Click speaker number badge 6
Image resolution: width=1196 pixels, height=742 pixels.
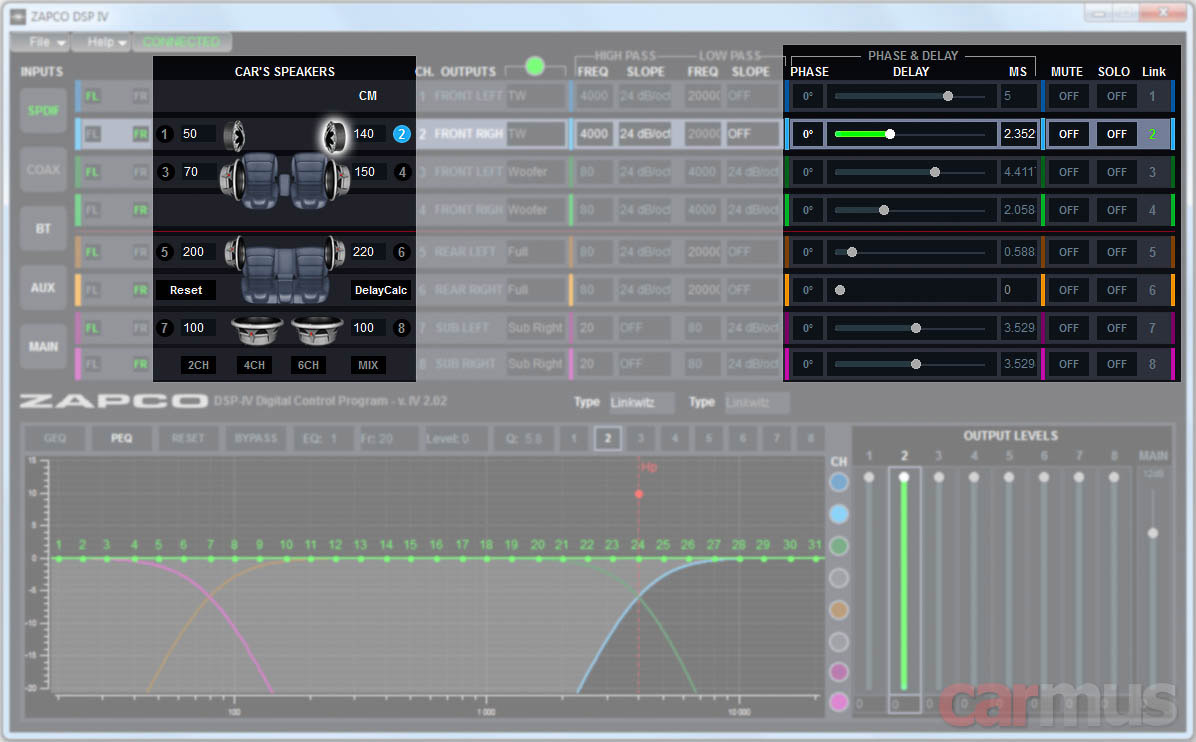(x=402, y=252)
